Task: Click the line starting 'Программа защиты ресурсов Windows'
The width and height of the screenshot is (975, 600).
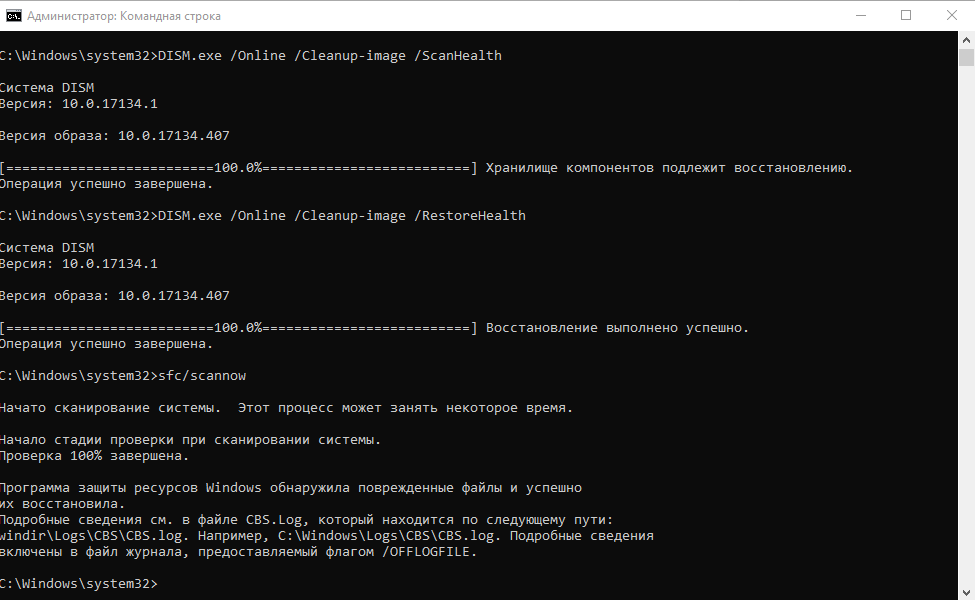Action: click(x=291, y=487)
